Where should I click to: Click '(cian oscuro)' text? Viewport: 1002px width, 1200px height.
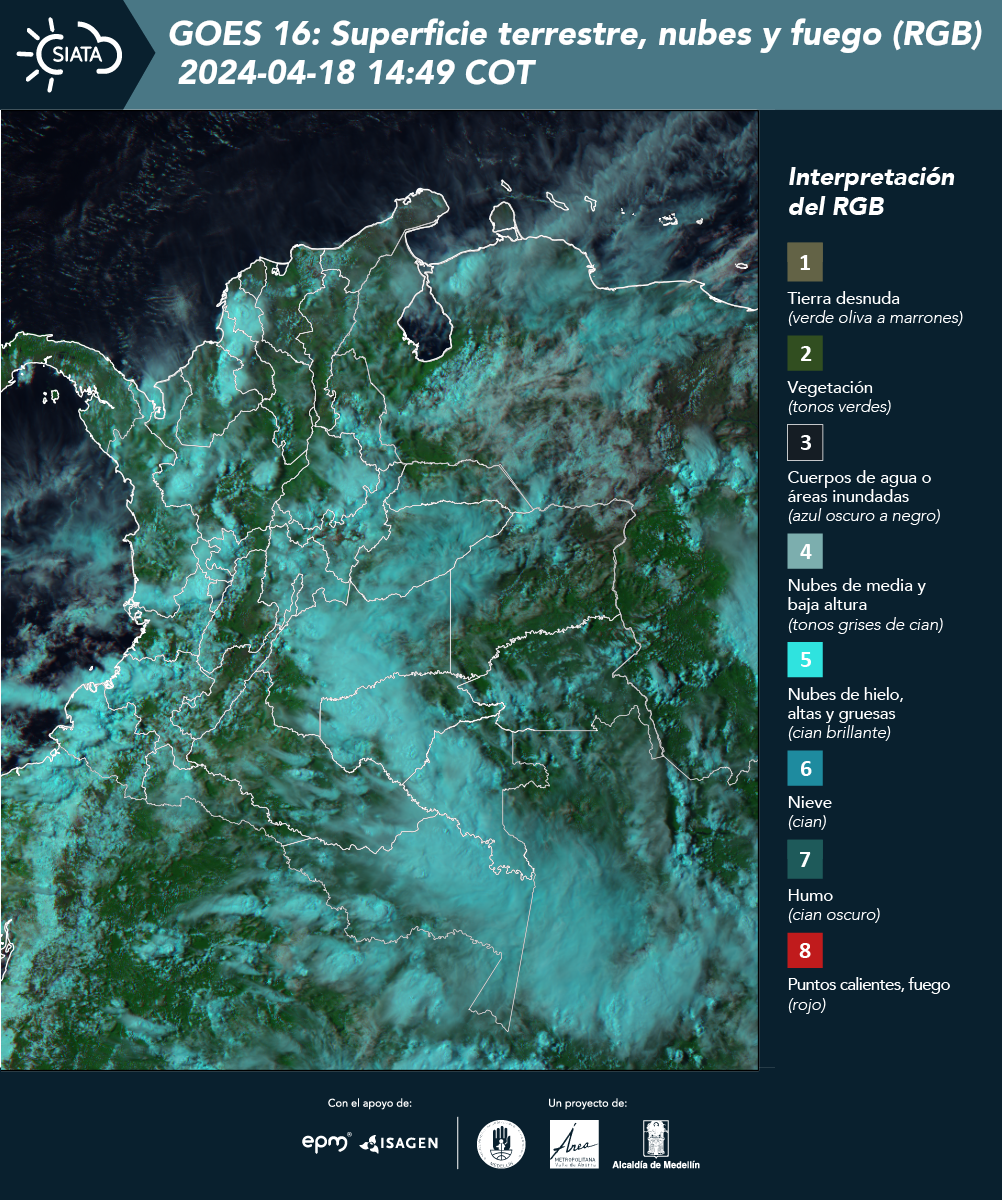point(834,915)
